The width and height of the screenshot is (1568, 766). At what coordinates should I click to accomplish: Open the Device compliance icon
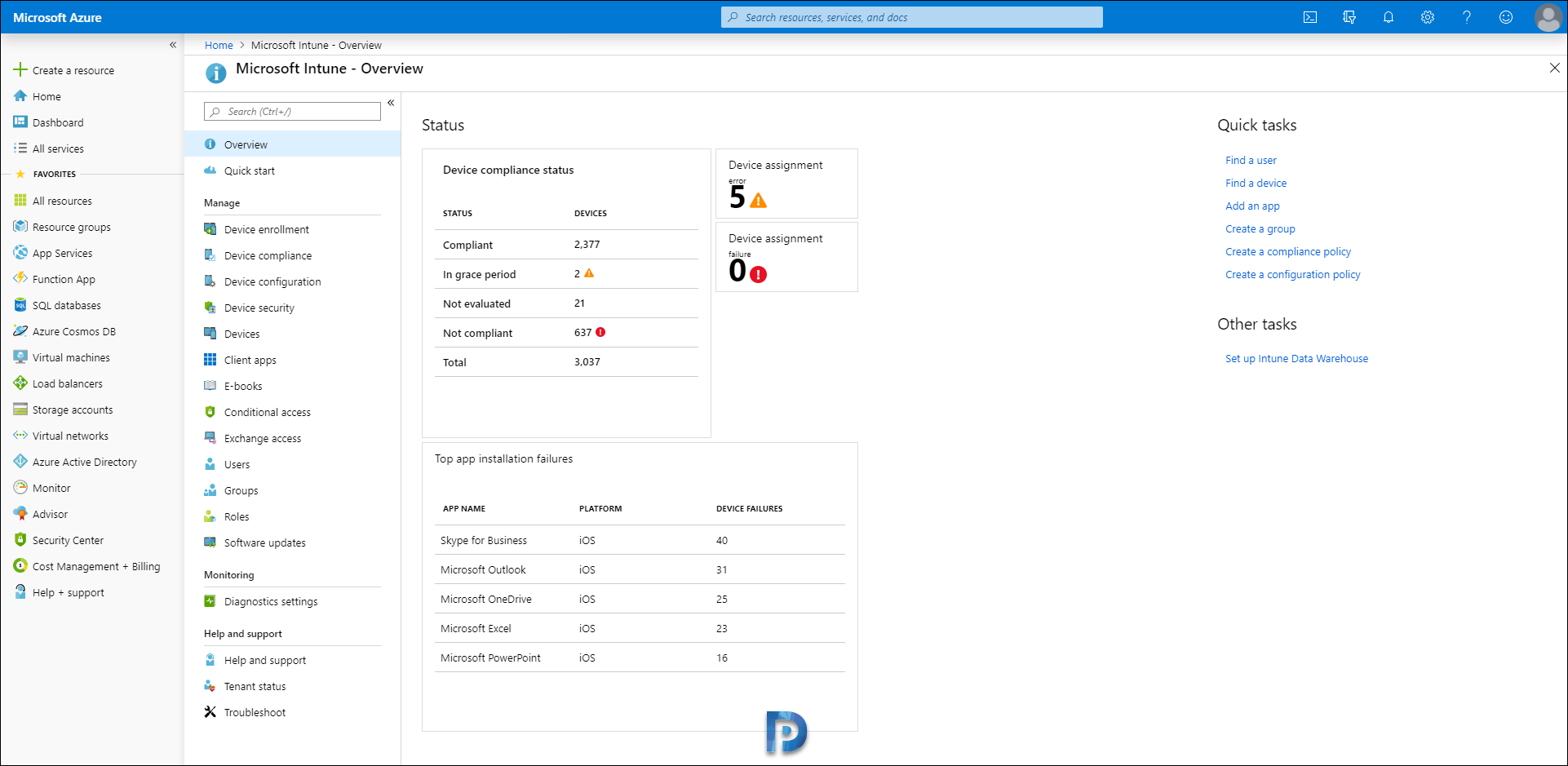coord(210,255)
